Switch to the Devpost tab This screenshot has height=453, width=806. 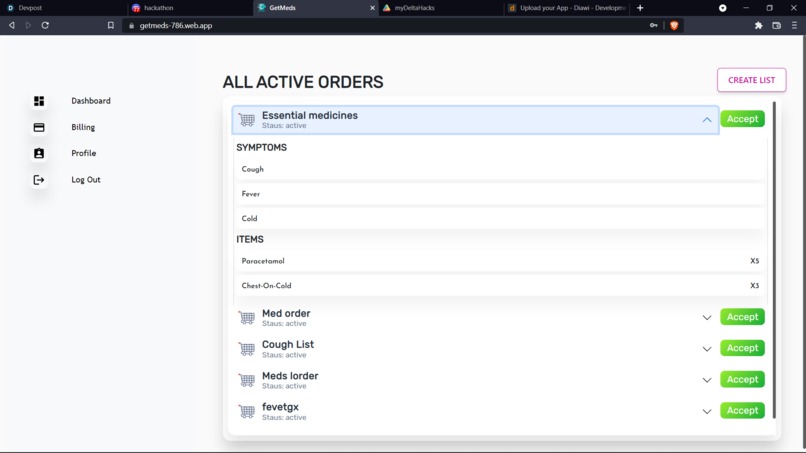[63, 8]
